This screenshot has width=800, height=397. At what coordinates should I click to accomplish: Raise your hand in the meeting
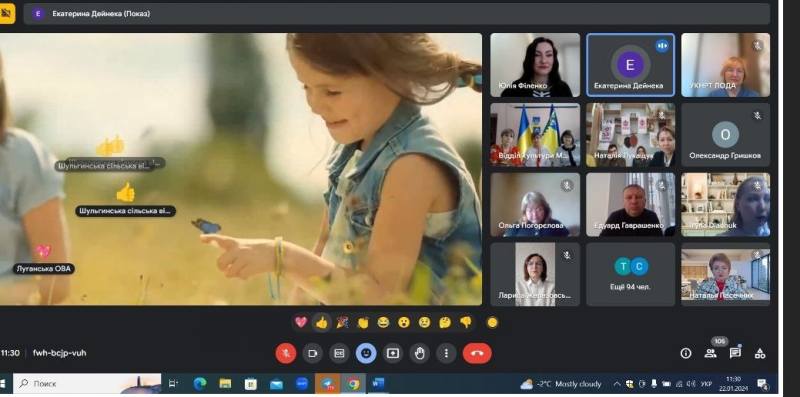[419, 353]
